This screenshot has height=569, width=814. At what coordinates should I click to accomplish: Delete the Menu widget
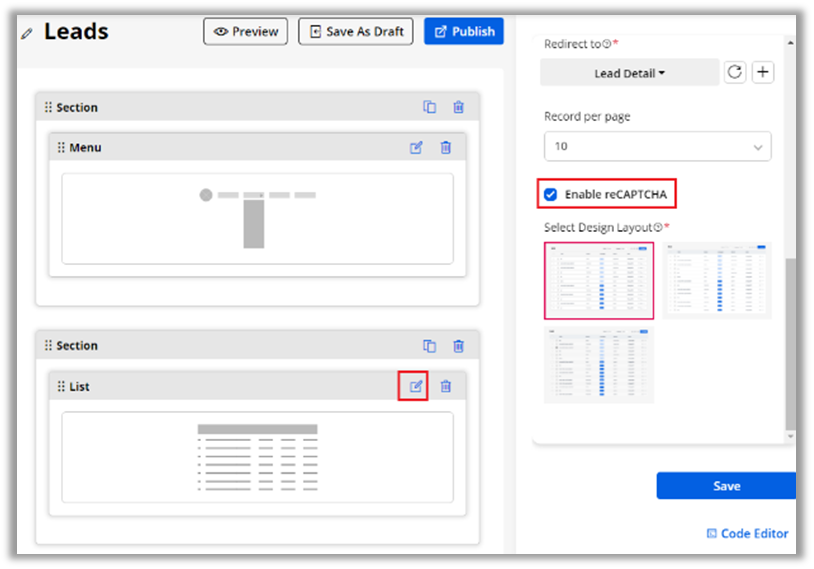coord(446,148)
